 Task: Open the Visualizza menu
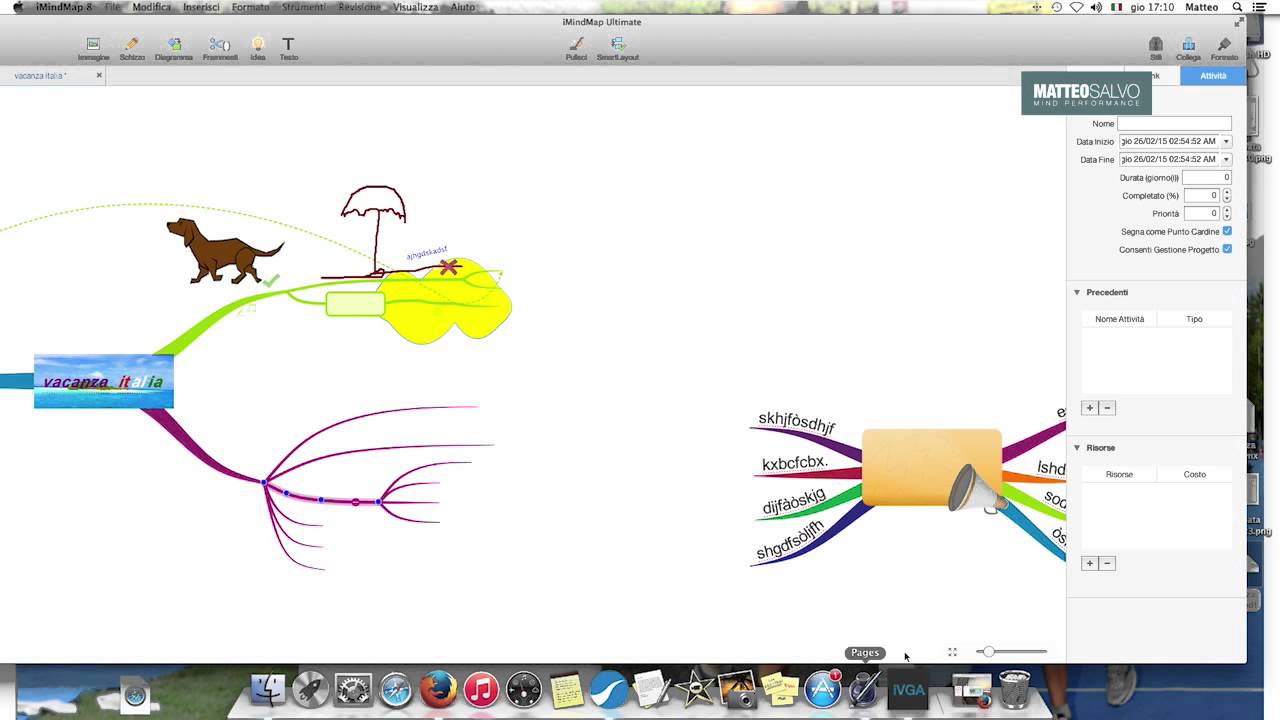(415, 7)
